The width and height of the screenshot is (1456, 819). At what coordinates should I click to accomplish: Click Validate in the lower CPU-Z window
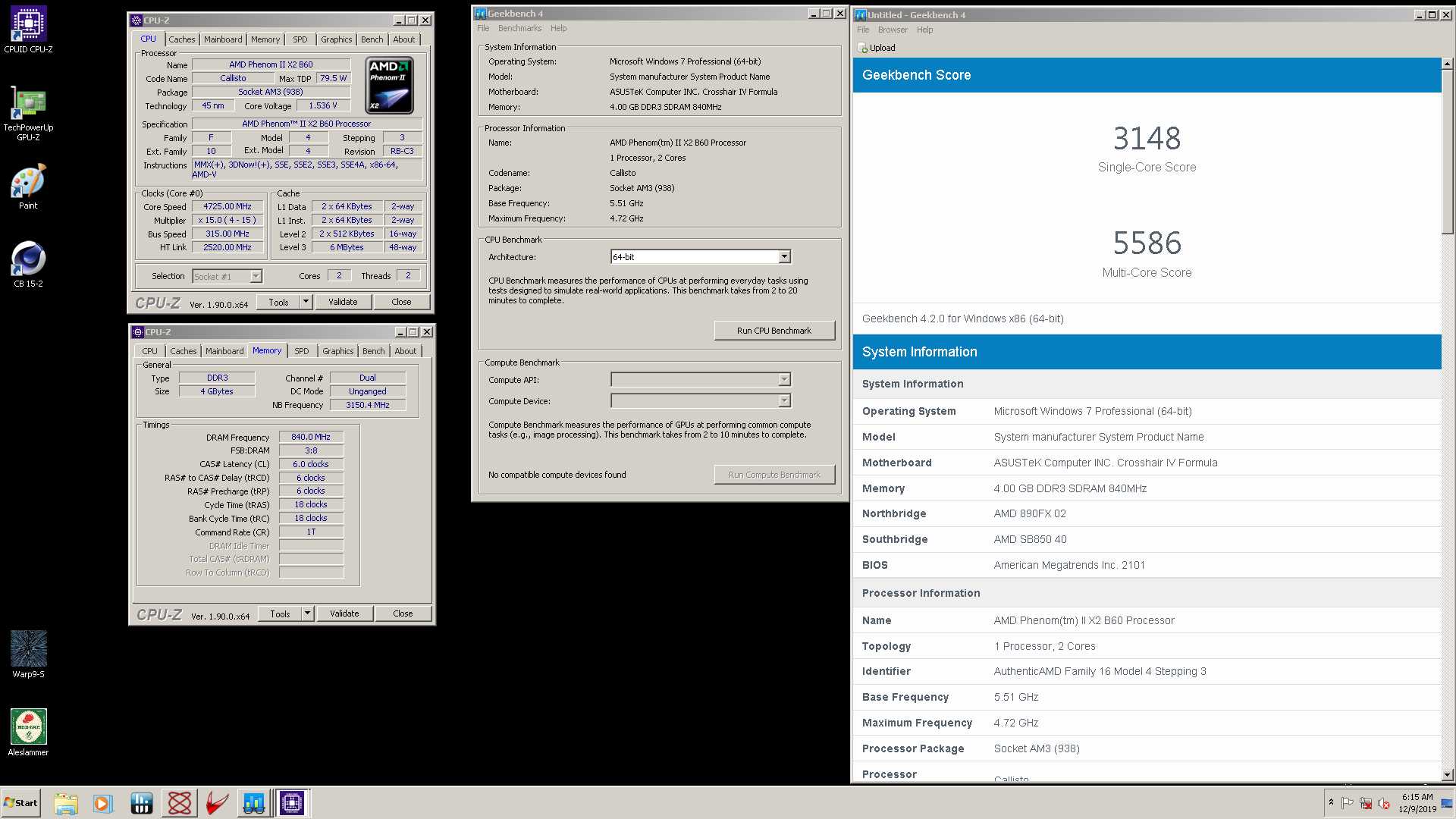point(344,613)
